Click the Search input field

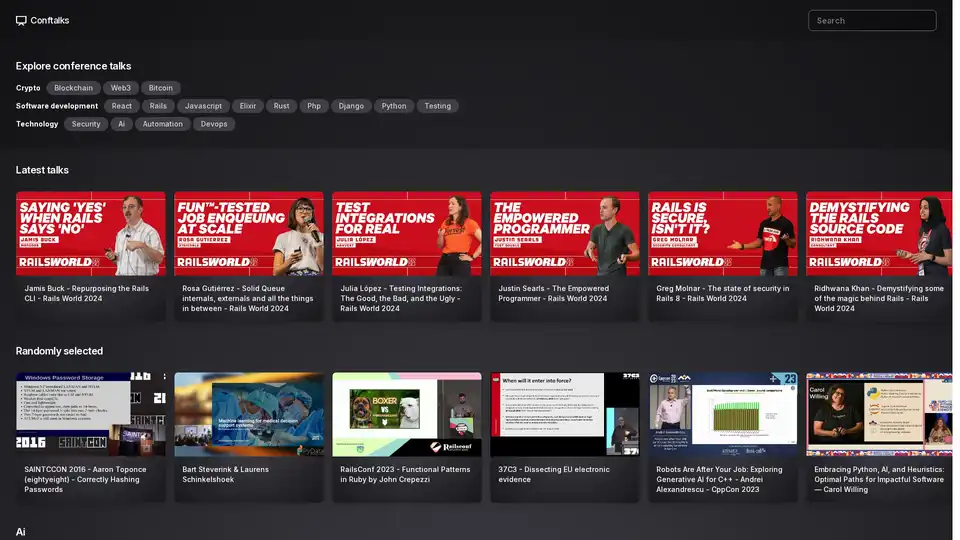coord(871,20)
